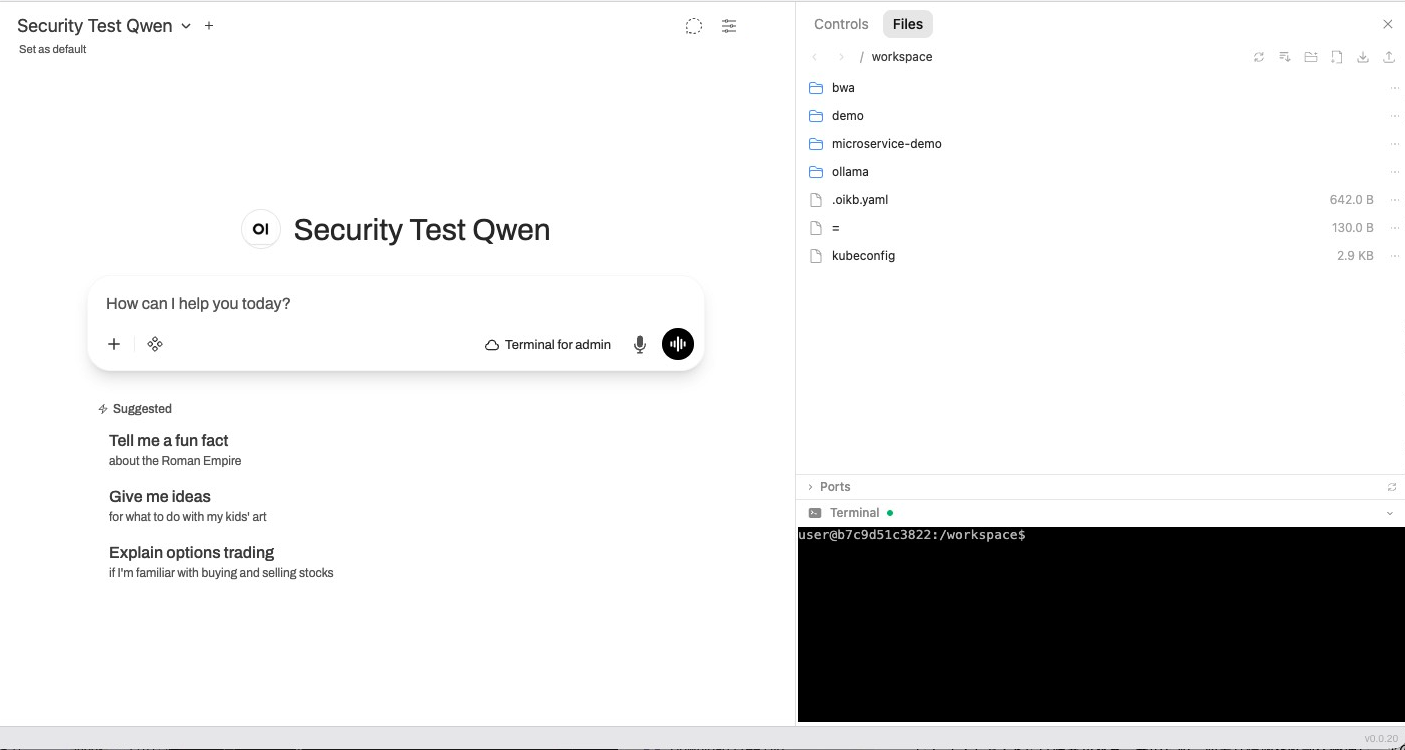Click the 2.9 KB file size text
1405x750 pixels.
[1355, 256]
